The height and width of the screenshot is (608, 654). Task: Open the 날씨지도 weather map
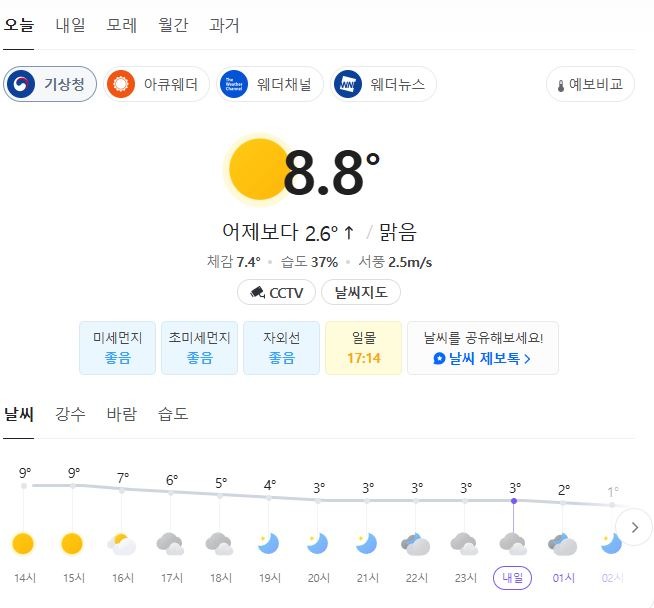click(360, 292)
